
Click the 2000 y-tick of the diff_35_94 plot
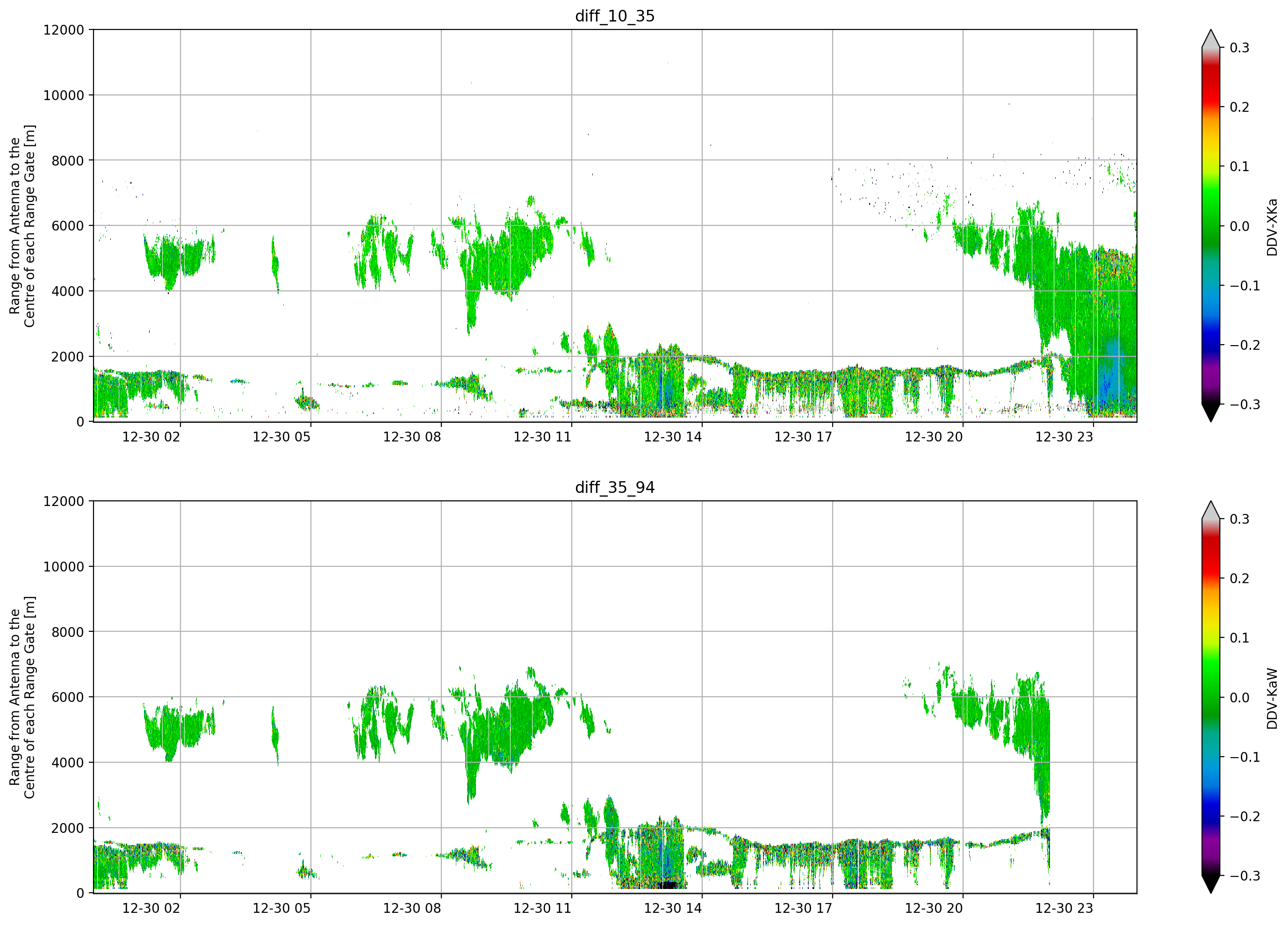click(x=68, y=828)
